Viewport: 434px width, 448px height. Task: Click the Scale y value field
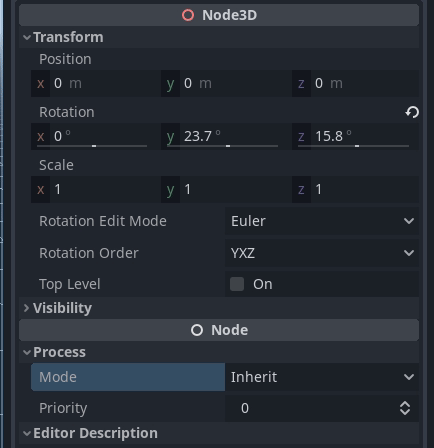[x=227, y=189]
